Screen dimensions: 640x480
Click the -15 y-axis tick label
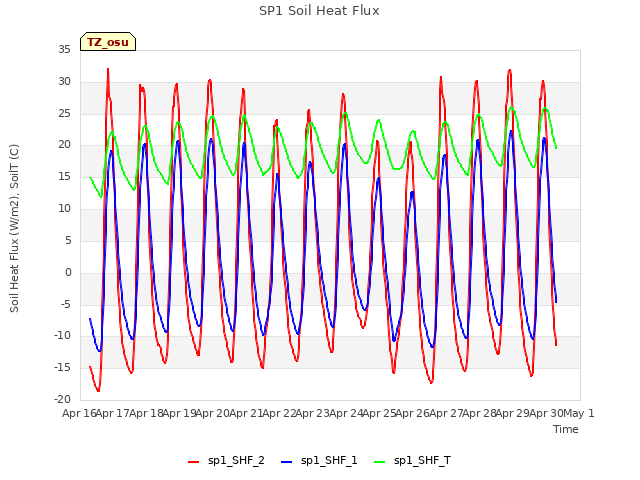(x=63, y=367)
